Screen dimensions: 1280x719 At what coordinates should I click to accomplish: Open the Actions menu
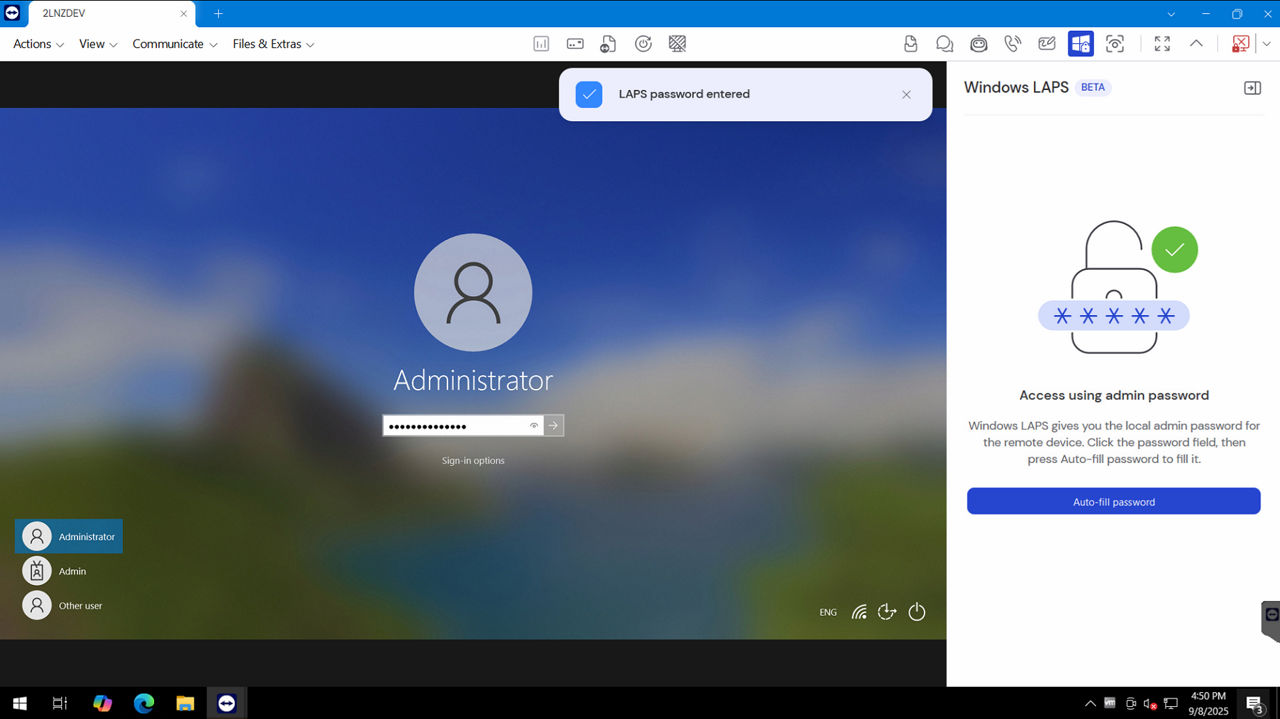(x=32, y=44)
